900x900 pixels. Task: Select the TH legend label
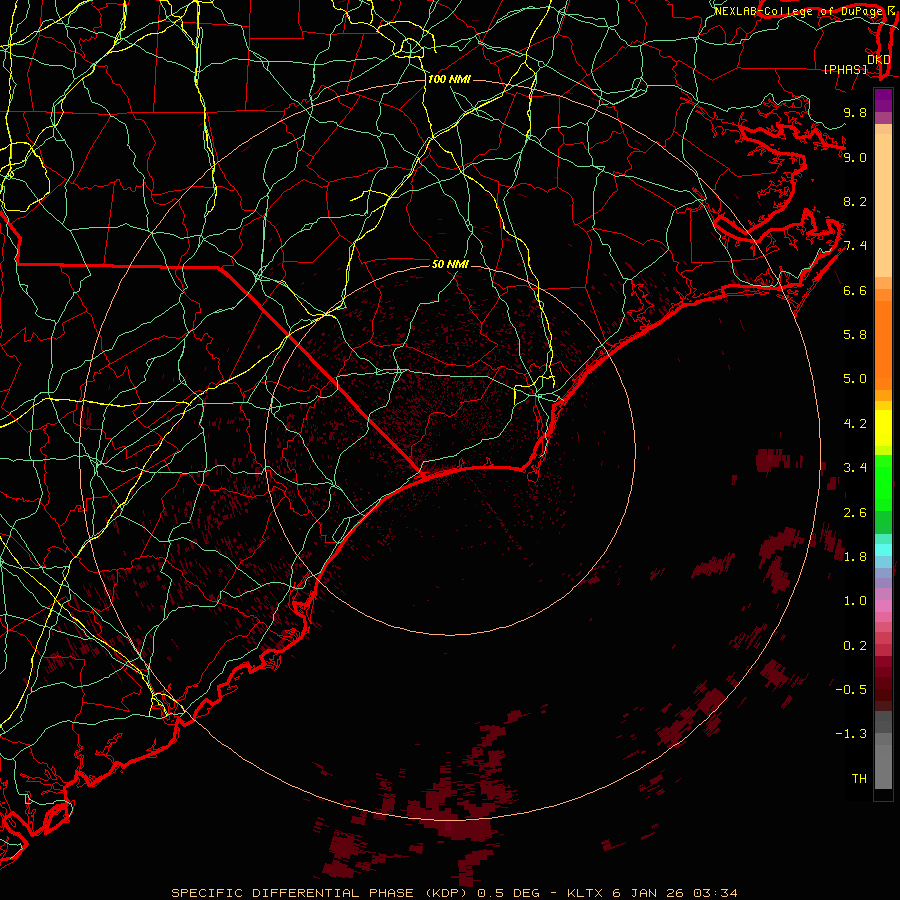[859, 779]
